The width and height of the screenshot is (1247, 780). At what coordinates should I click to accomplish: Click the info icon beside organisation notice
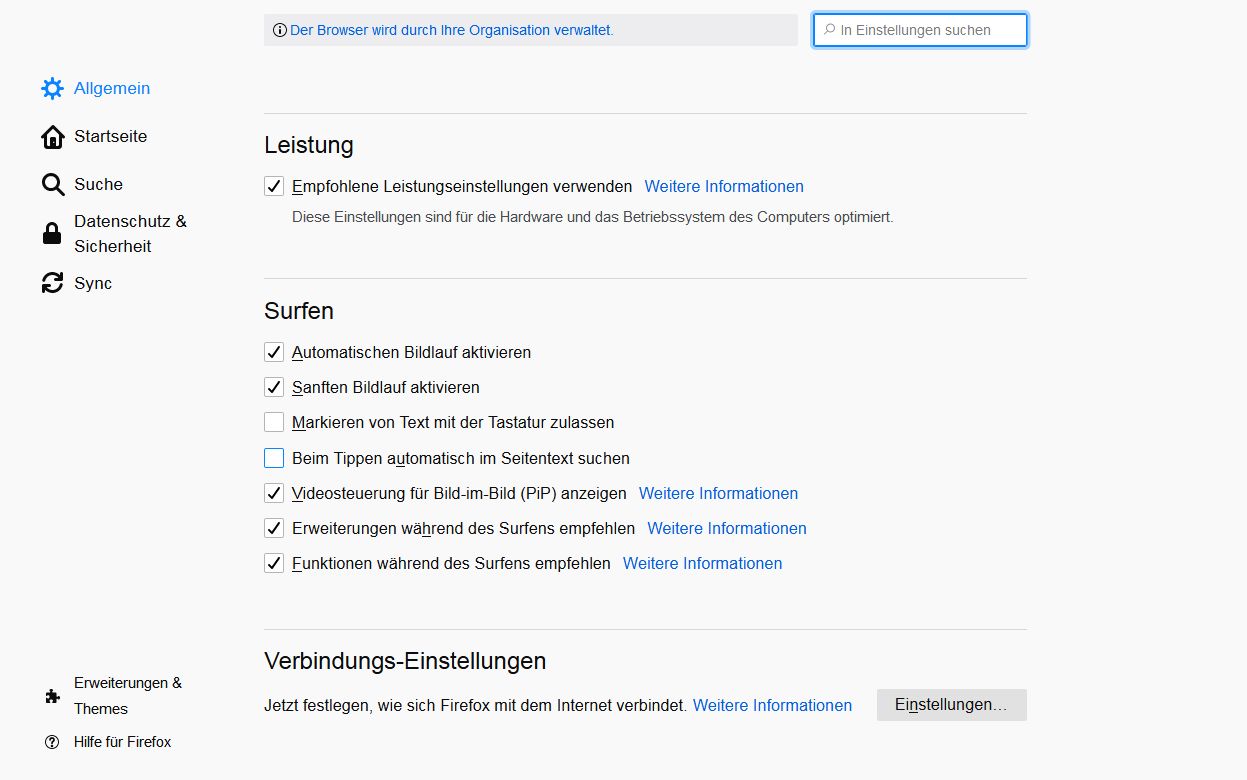279,31
